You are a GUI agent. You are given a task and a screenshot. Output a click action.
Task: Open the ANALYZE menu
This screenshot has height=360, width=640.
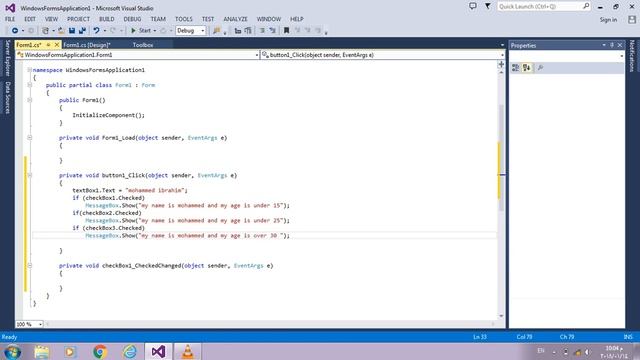click(236, 19)
